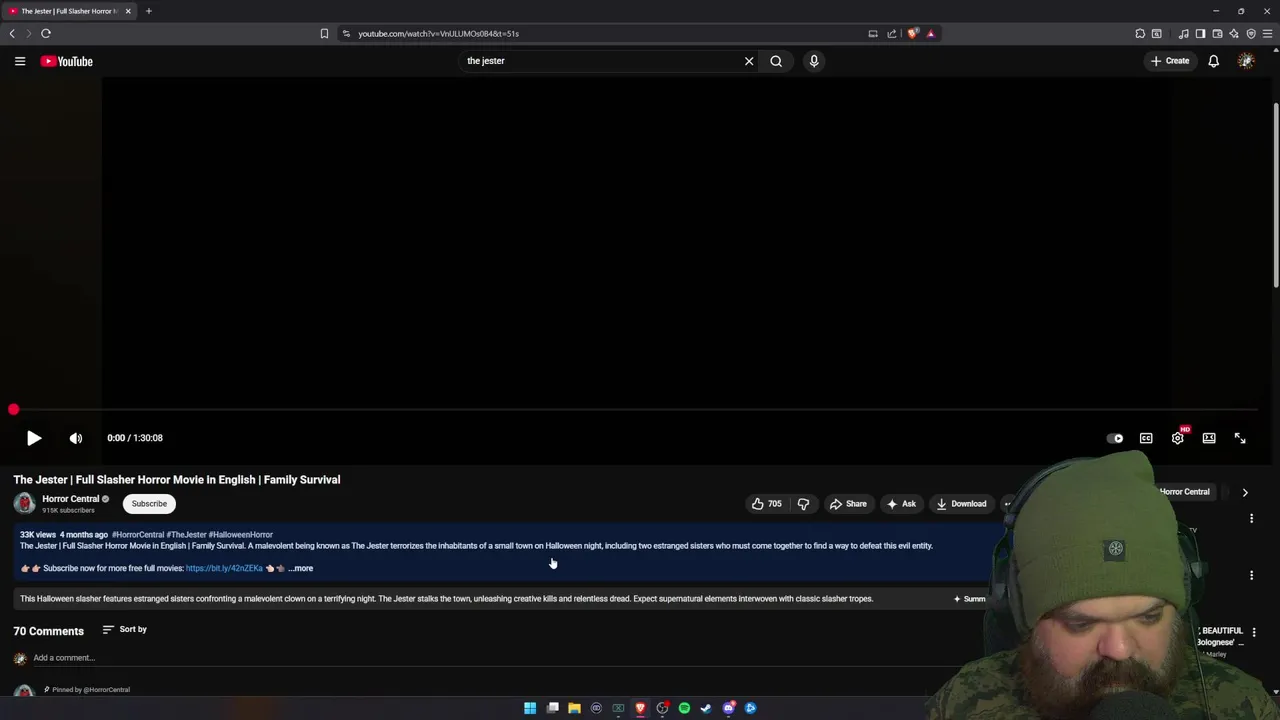Close The Jester browser tab

click(128, 11)
